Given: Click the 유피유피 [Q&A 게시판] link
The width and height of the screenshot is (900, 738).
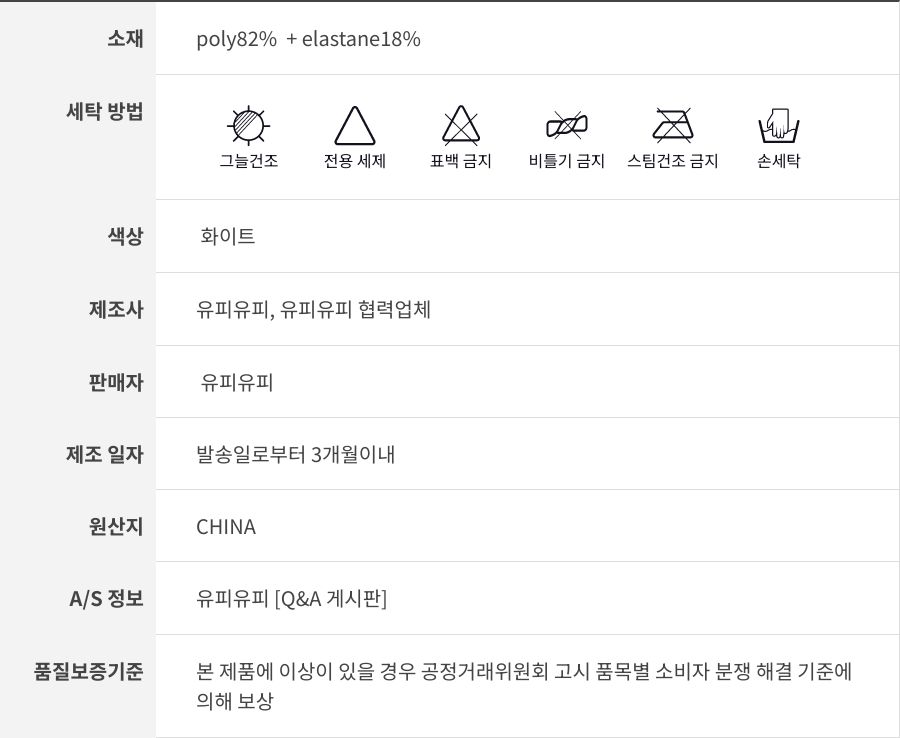Looking at the screenshot, I should click(291, 598).
